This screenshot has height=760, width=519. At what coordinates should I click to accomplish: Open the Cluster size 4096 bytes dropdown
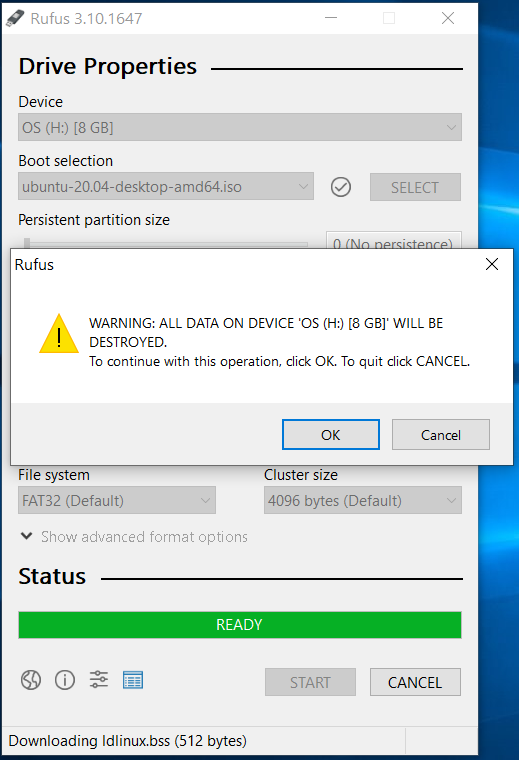363,500
